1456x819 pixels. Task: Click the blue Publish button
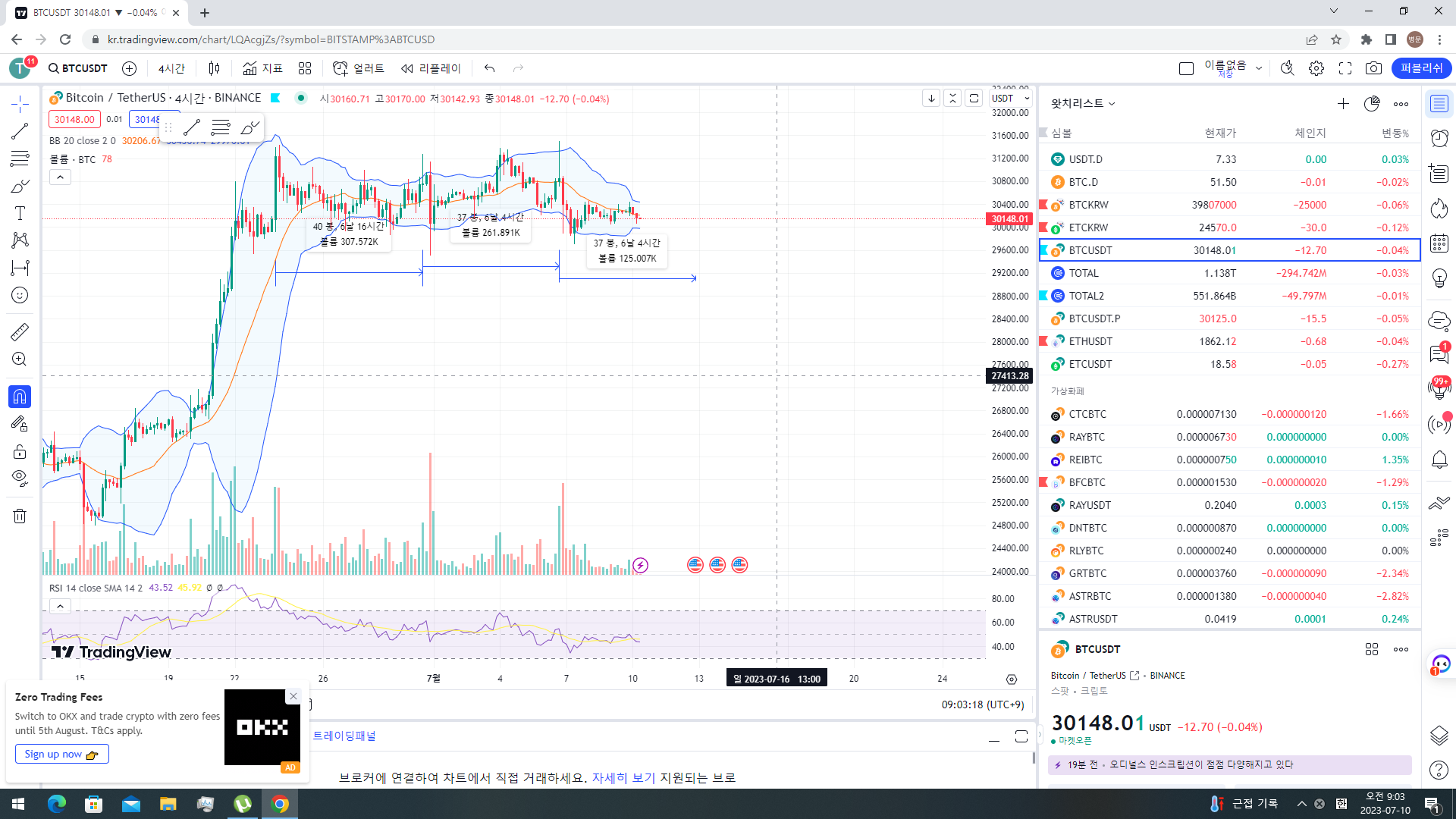[1421, 68]
